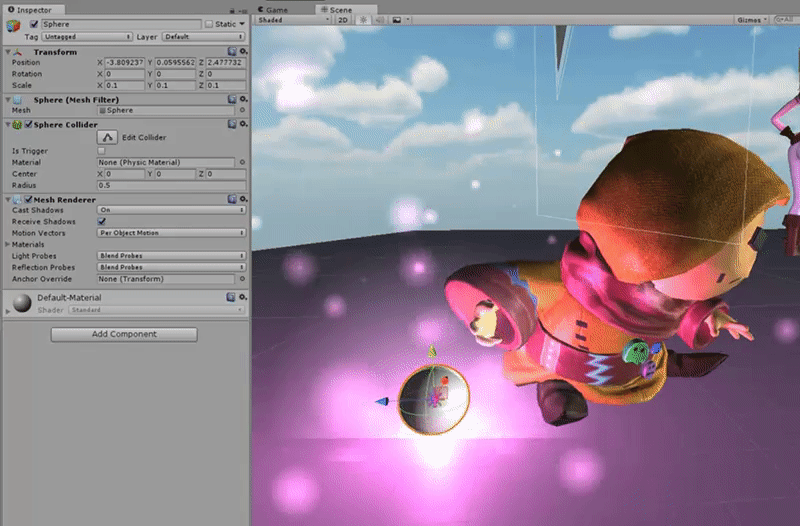The height and width of the screenshot is (526, 800).
Task: Click the Position X value field
Action: tap(124, 62)
